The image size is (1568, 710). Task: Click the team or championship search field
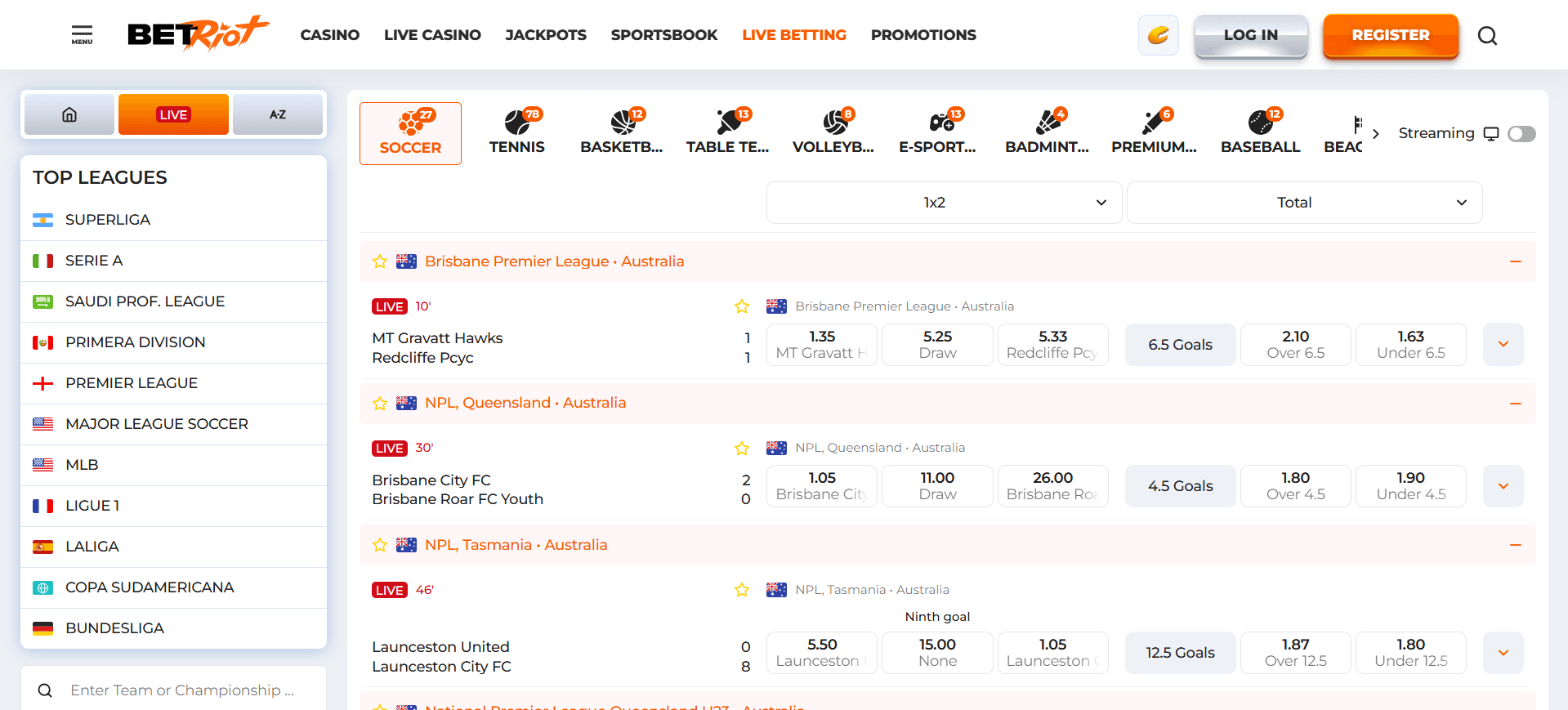coord(181,690)
